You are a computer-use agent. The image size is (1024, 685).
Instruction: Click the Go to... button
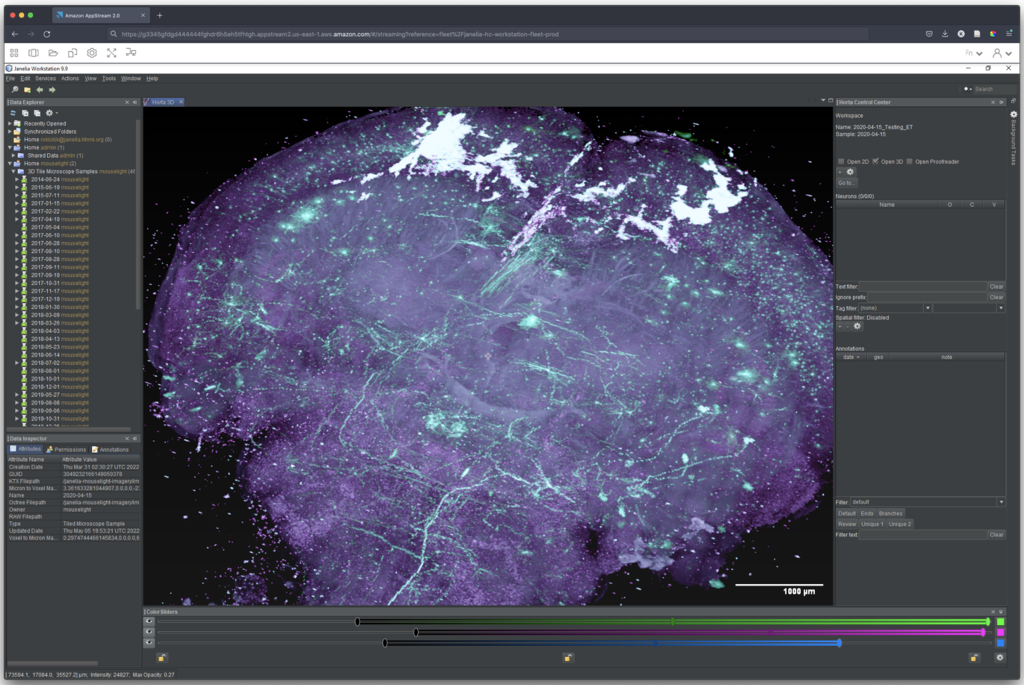[x=846, y=183]
